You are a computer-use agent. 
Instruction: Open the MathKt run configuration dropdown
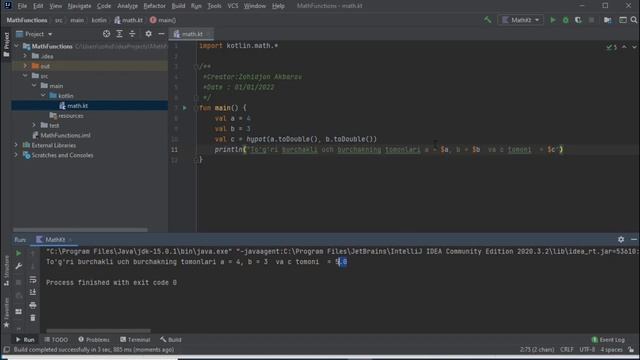pos(520,20)
